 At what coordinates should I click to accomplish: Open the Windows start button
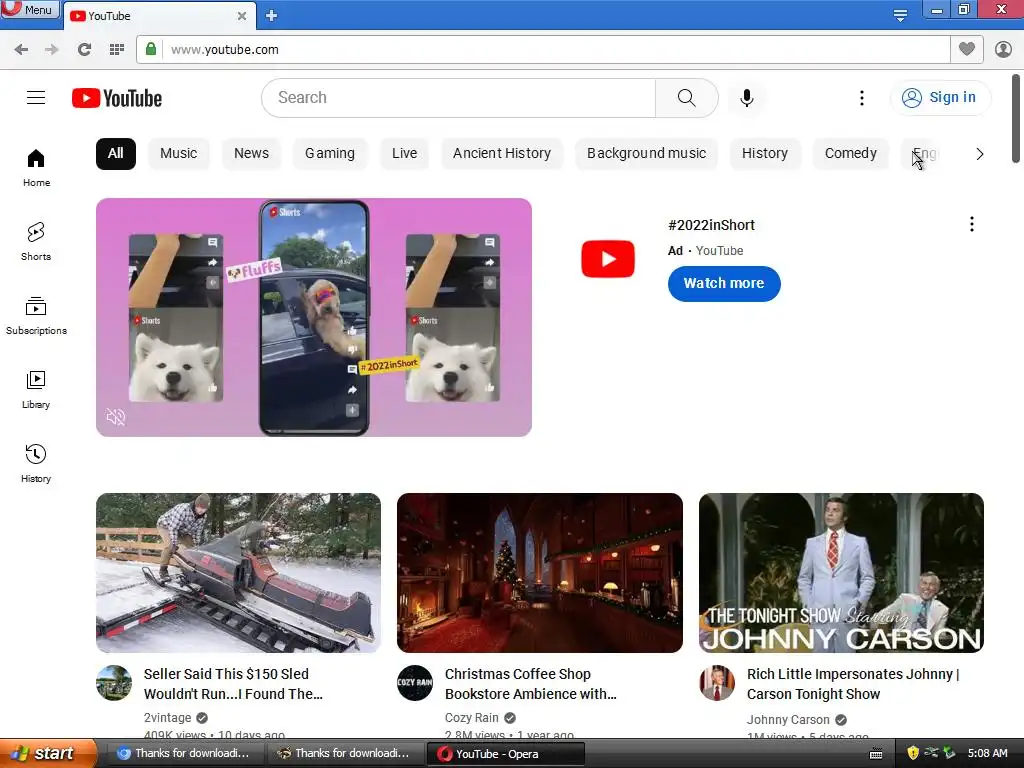coord(48,753)
